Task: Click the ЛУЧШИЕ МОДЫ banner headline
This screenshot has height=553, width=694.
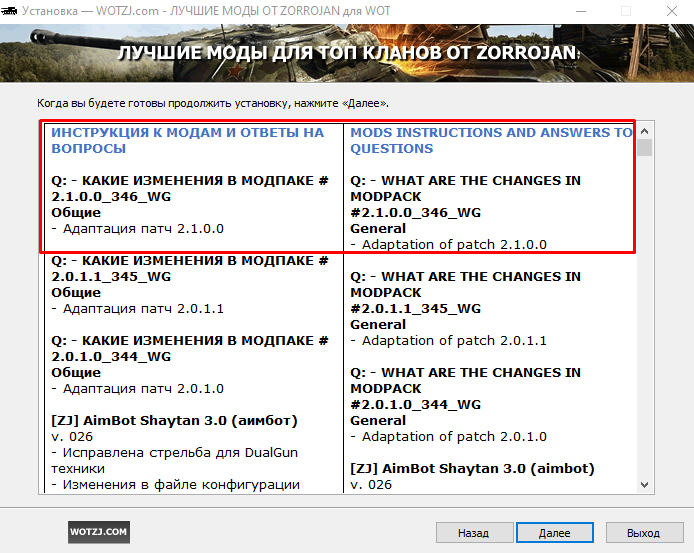Action: (350, 53)
